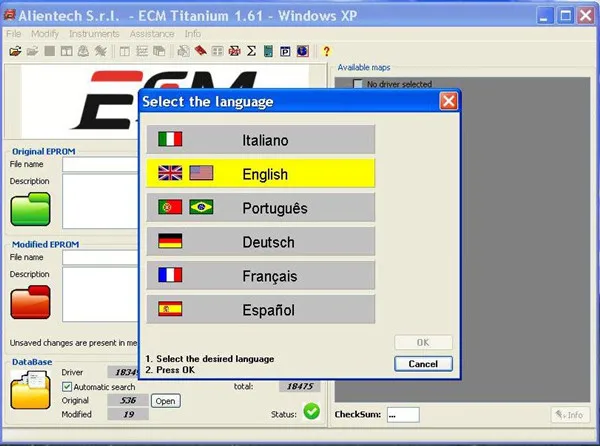Click the yellow question mark help icon
Image resolution: width=600 pixels, height=446 pixels.
point(326,51)
